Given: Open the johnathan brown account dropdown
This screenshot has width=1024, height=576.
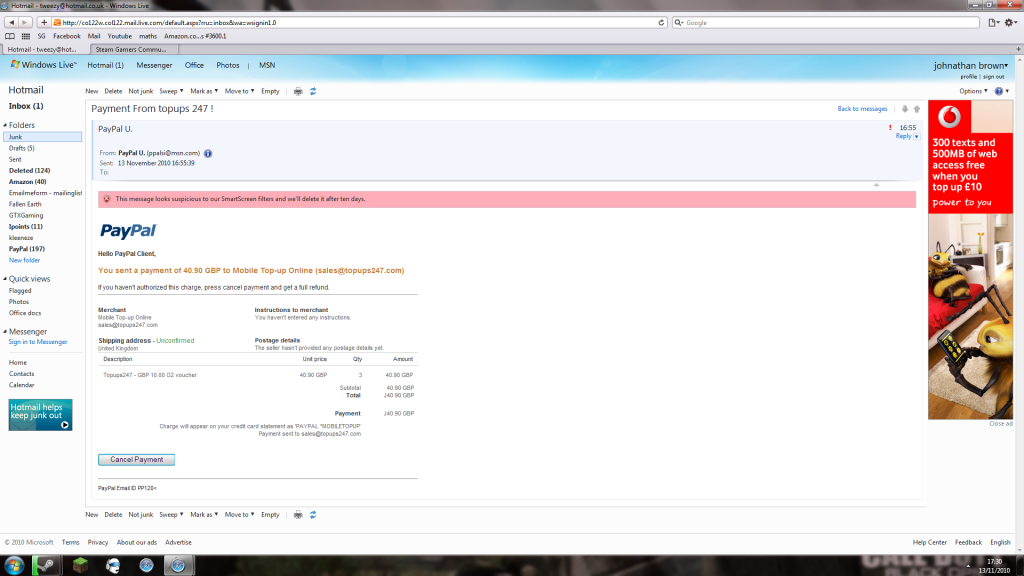Looking at the screenshot, I should [970, 65].
